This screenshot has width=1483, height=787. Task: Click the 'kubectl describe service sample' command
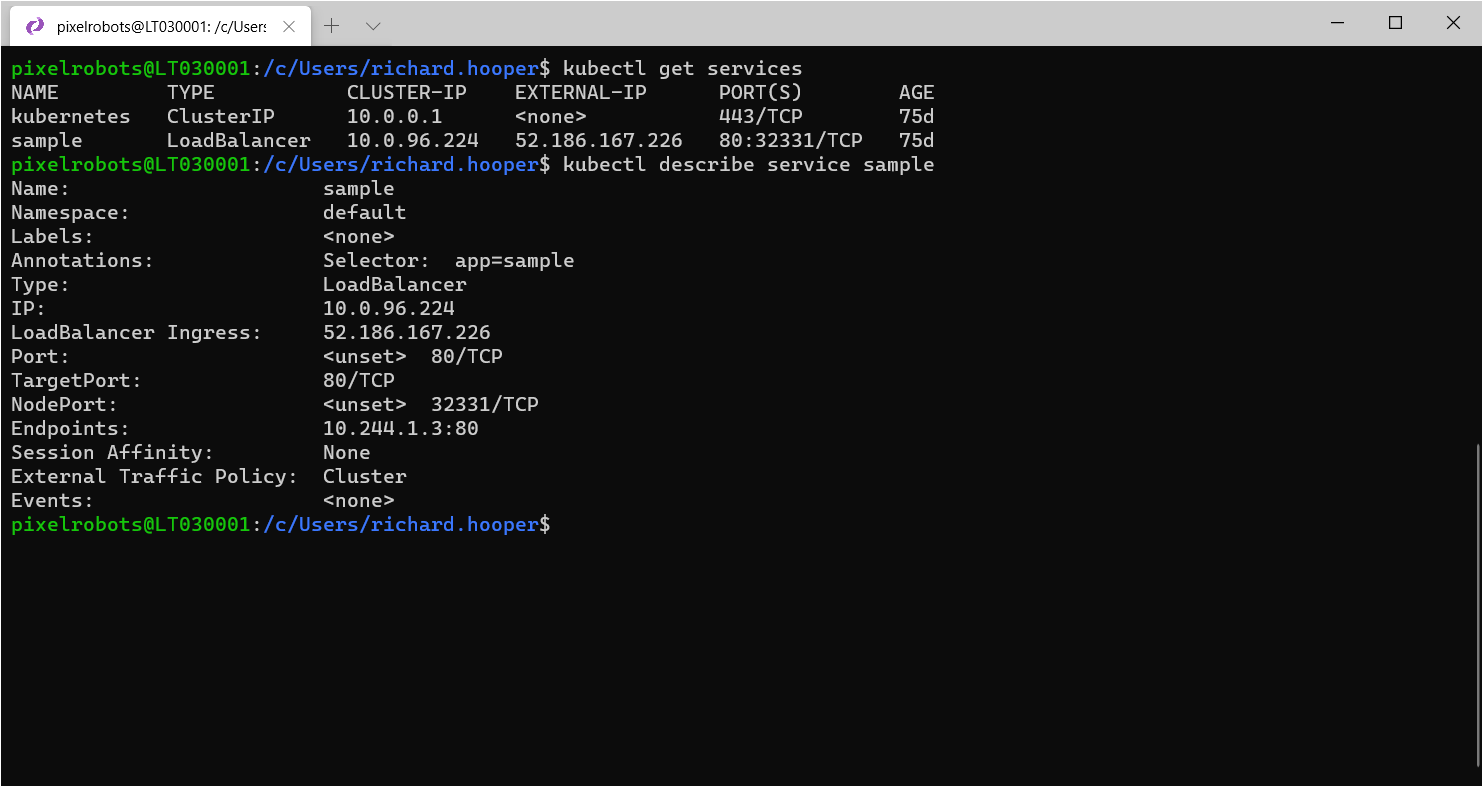pyautogui.click(x=748, y=165)
